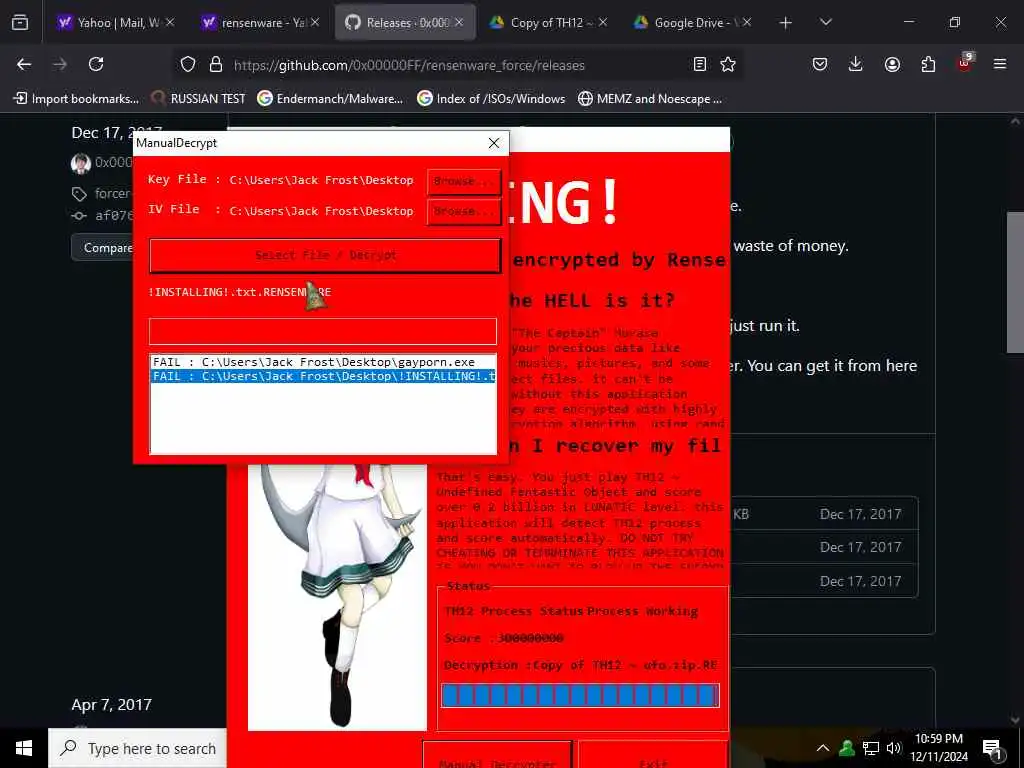Open MEMZ and Noescape bookmark
Screen dimensions: 1024x768
pos(650,99)
